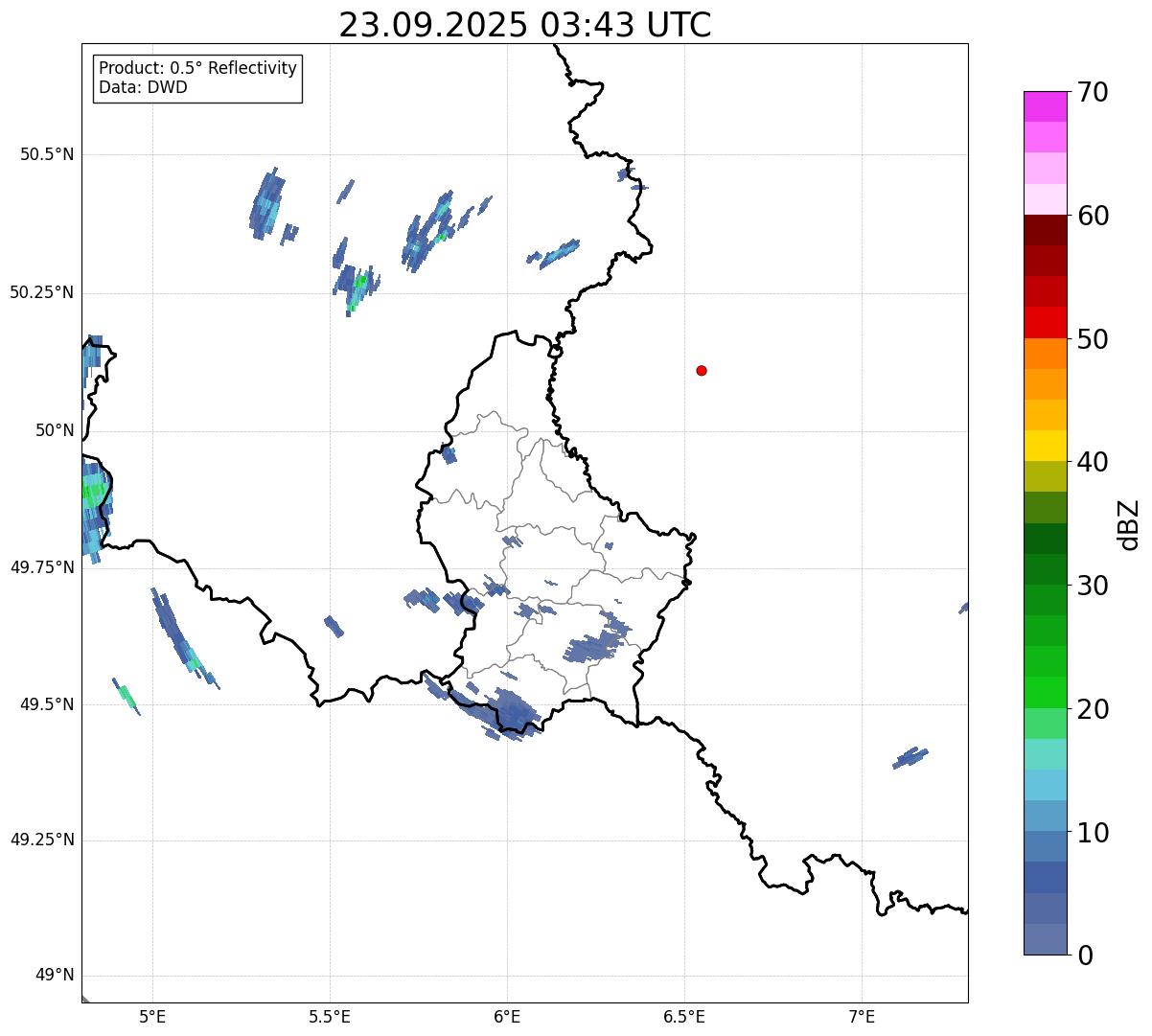
Task: Click the 10 tick label on colorbar
Action: tap(1093, 833)
